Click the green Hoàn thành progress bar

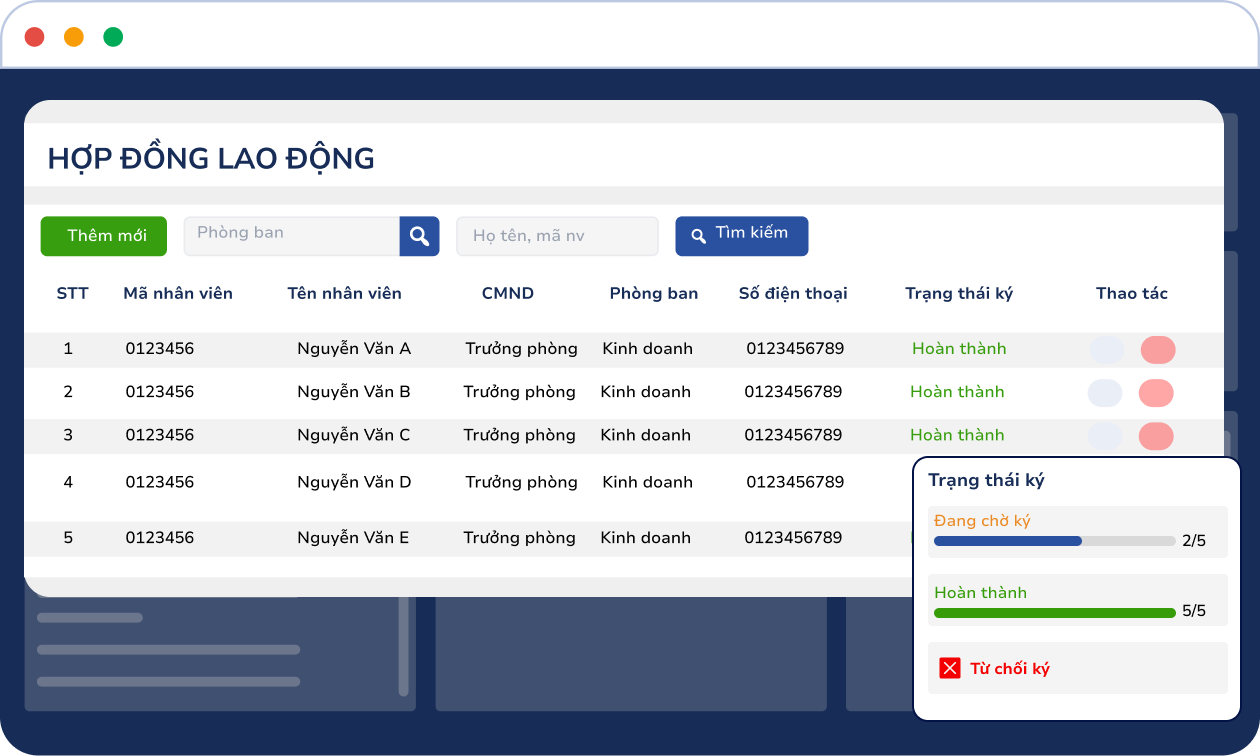click(x=1054, y=613)
